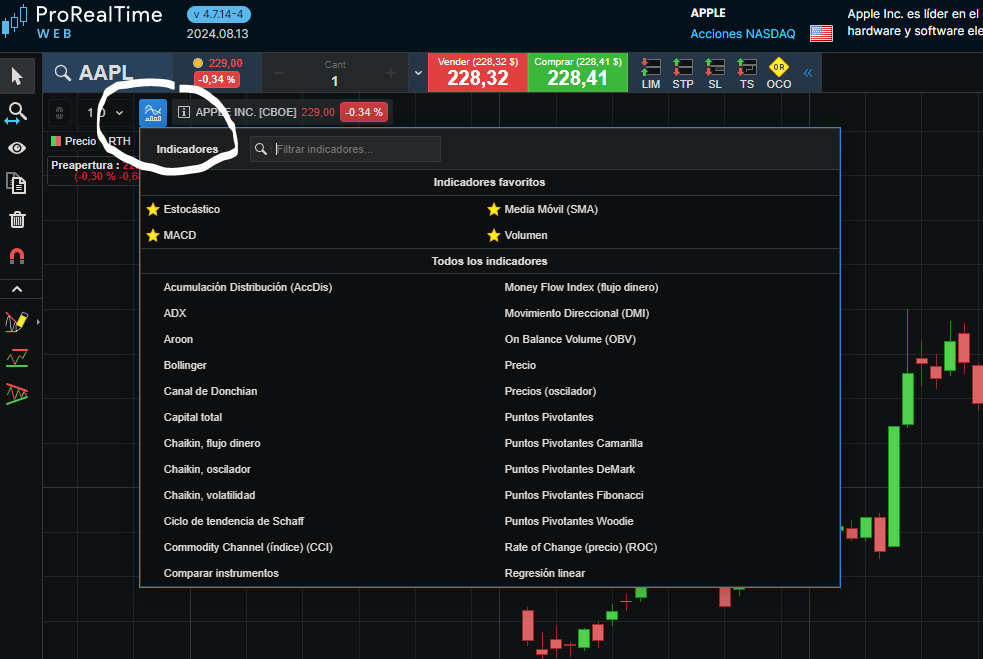Activate the zoom magnifier tool
983x659 pixels.
pyautogui.click(x=16, y=113)
